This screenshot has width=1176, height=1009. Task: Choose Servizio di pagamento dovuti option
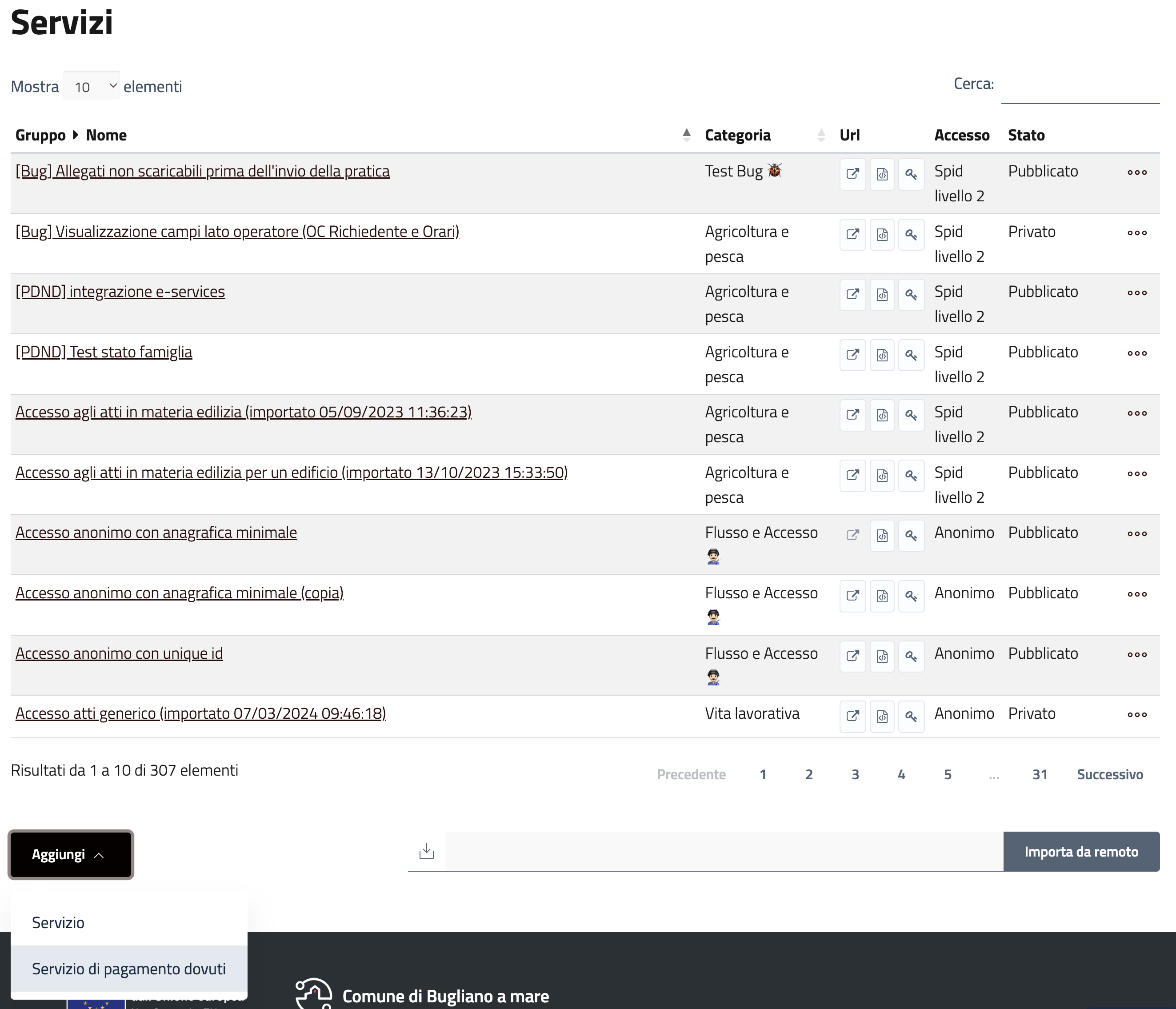click(x=129, y=969)
